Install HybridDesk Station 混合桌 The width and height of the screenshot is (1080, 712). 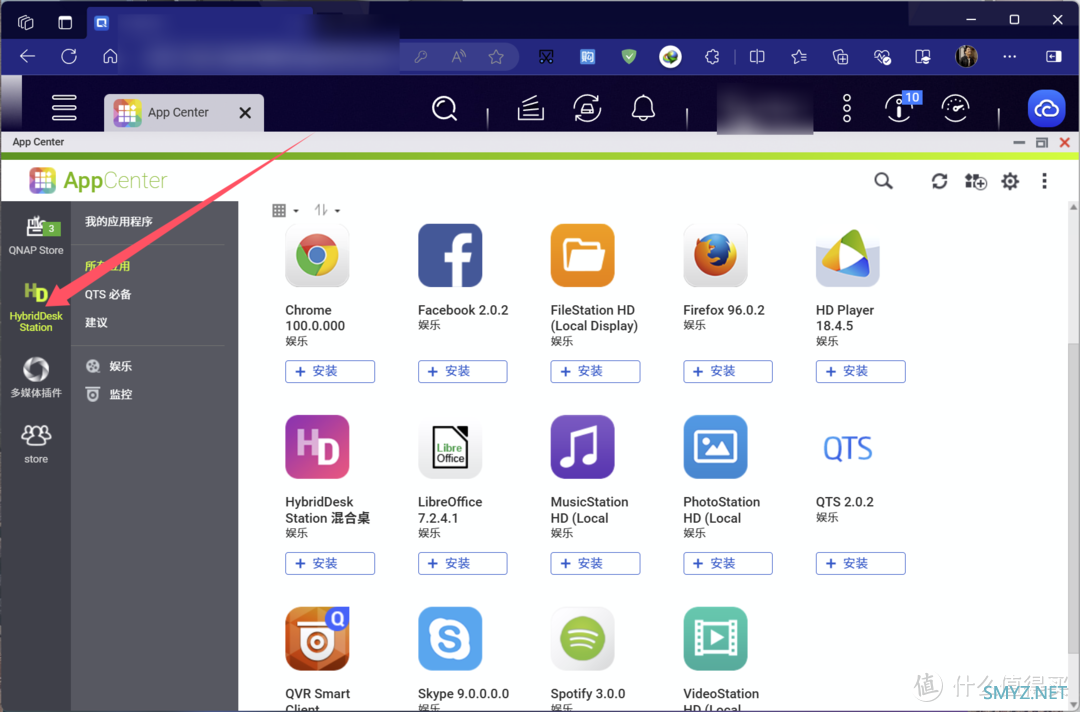330,563
